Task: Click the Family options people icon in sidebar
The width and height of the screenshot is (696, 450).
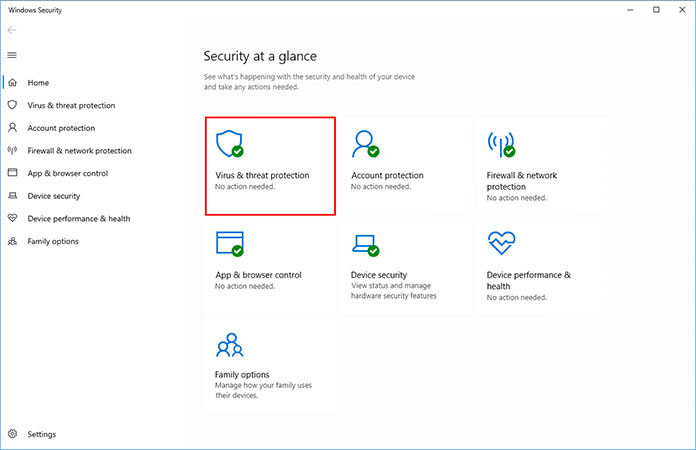Action: pos(12,241)
